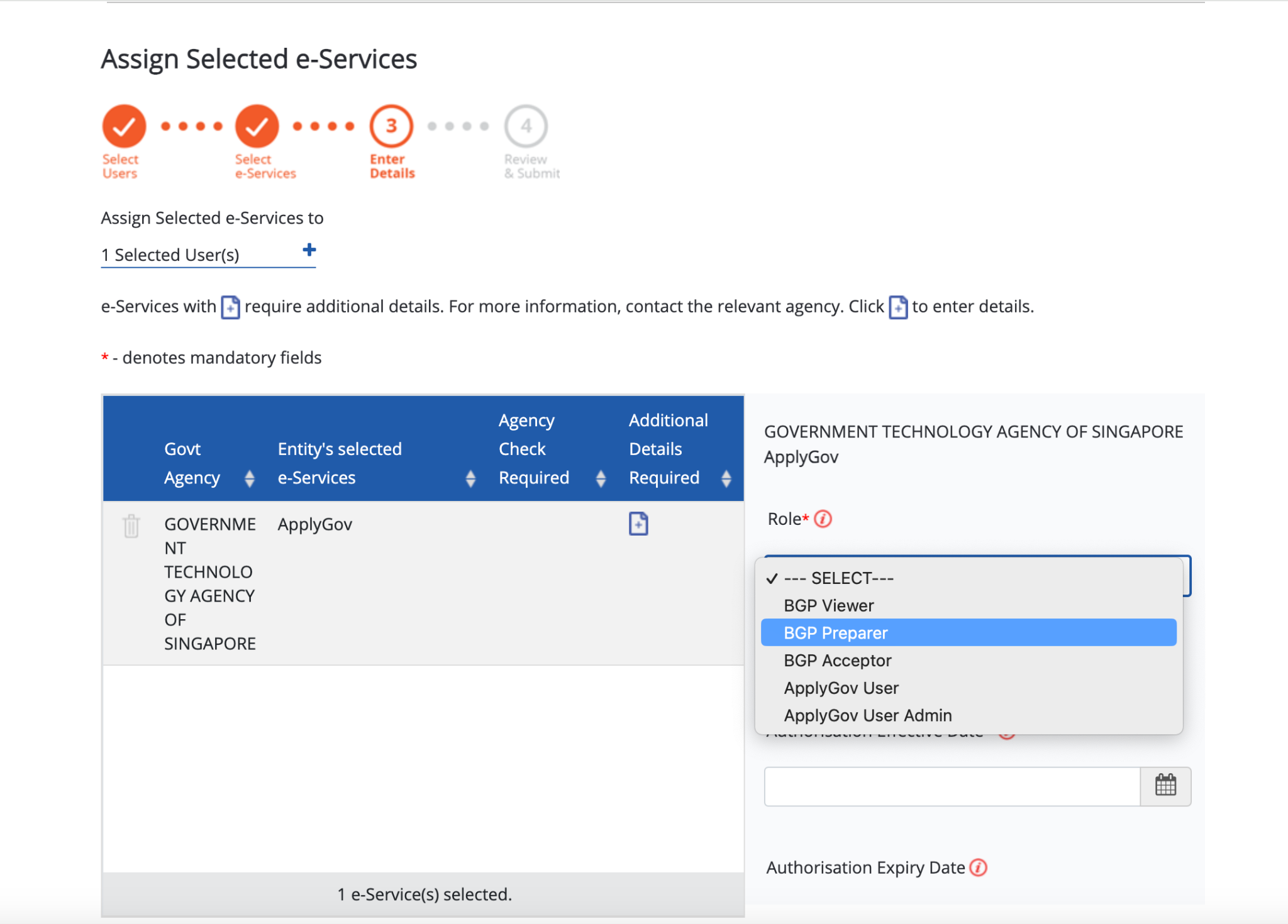Click the plus icon beside Selected User(s)
Image resolution: width=1288 pixels, height=924 pixels.
[309, 250]
